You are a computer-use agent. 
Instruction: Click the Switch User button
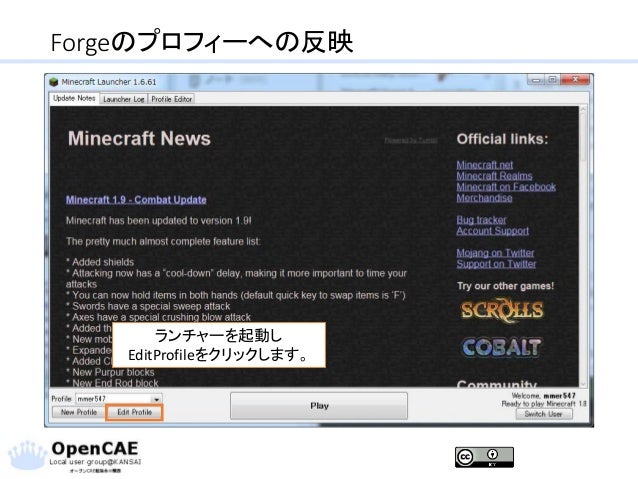(x=544, y=414)
